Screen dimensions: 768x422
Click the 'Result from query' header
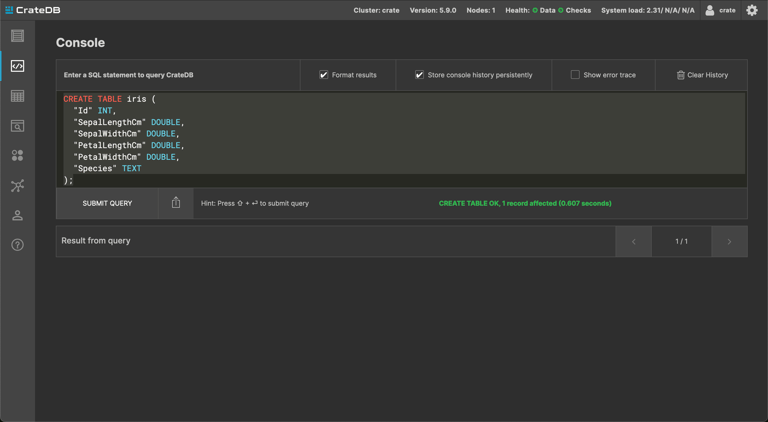[x=96, y=241]
